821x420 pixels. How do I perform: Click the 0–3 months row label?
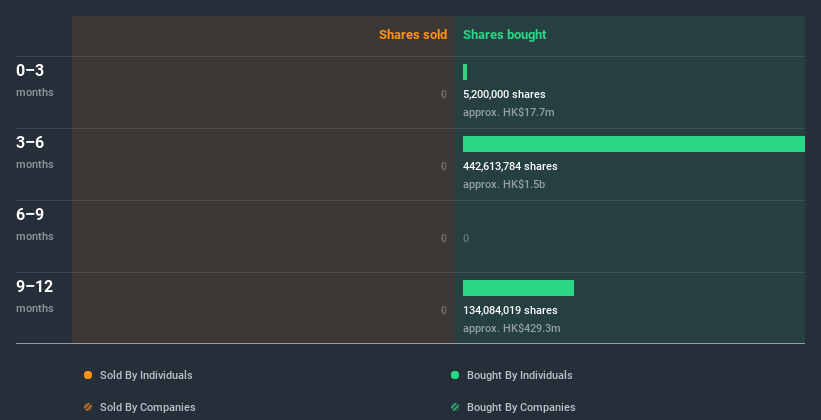[x=35, y=80]
